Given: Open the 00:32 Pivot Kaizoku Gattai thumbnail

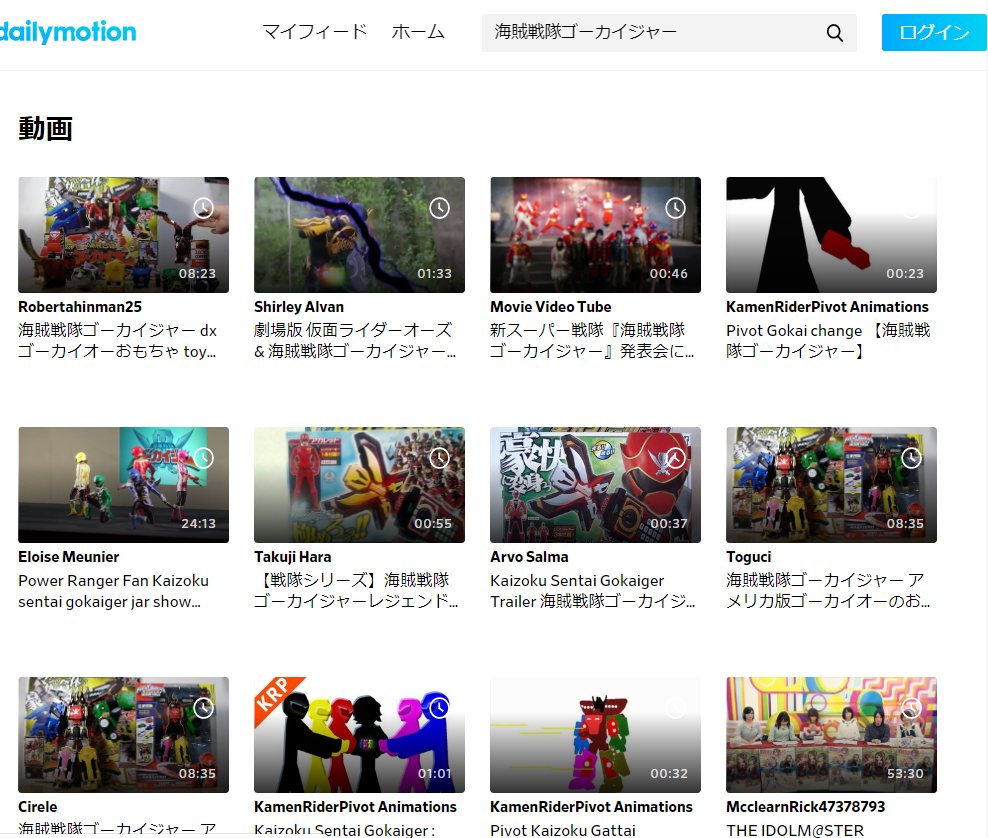Looking at the screenshot, I should point(595,735).
